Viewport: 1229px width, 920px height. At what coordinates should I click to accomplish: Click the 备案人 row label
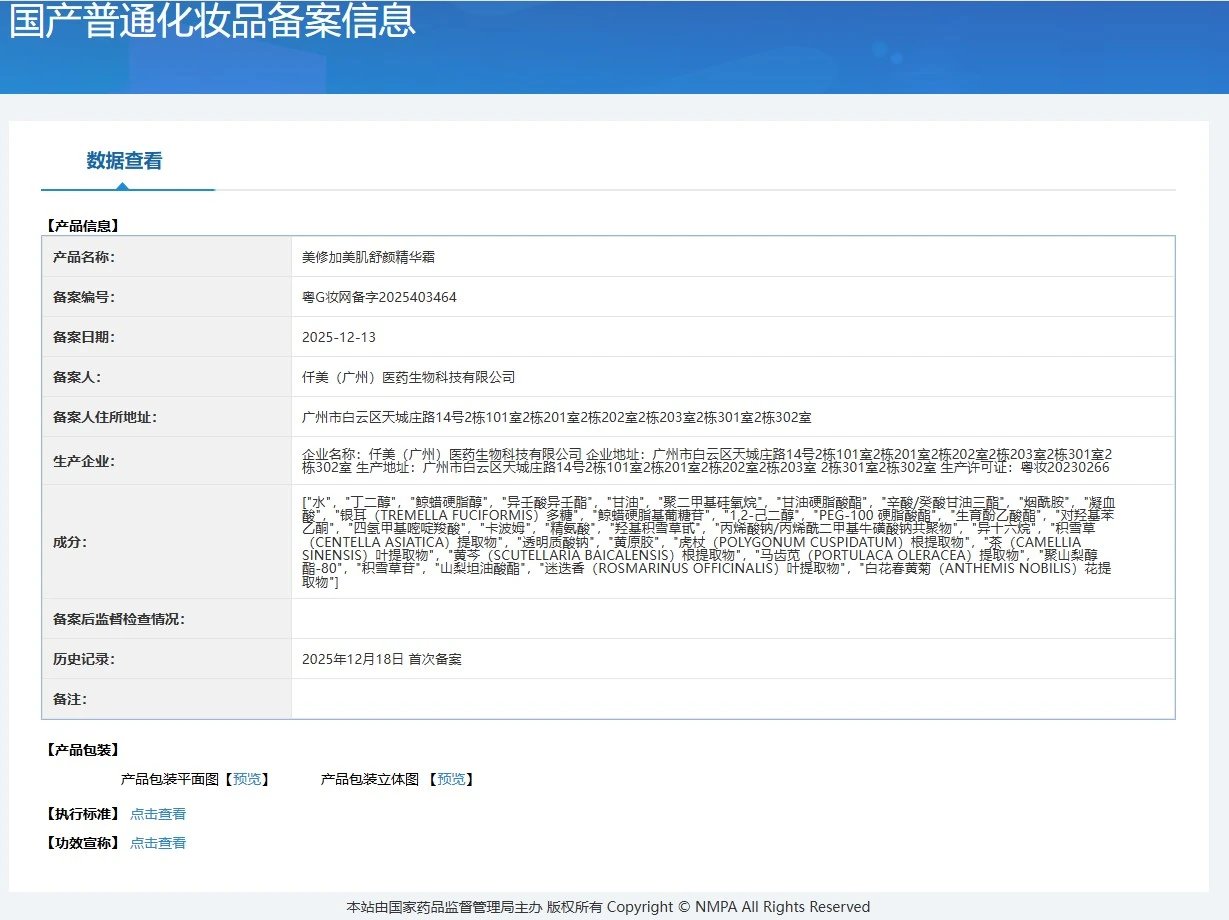77,377
